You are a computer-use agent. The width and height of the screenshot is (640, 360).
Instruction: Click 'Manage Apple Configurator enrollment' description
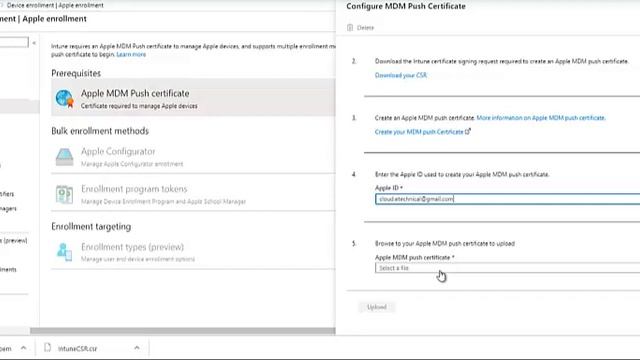click(x=132, y=164)
